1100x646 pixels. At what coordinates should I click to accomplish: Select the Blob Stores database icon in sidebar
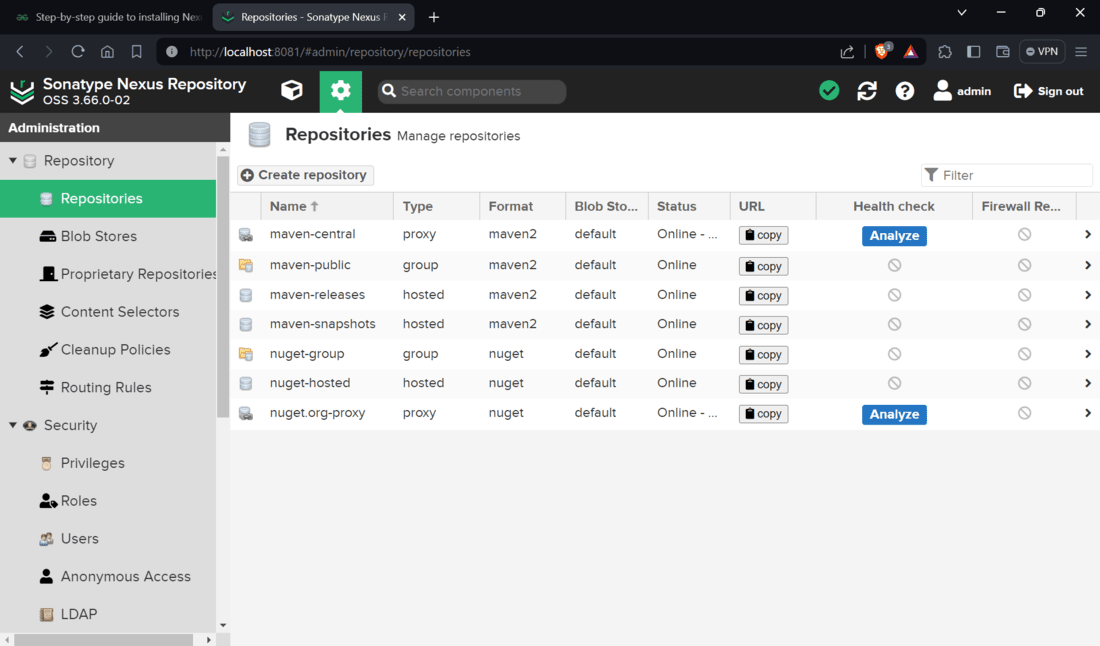coord(49,236)
